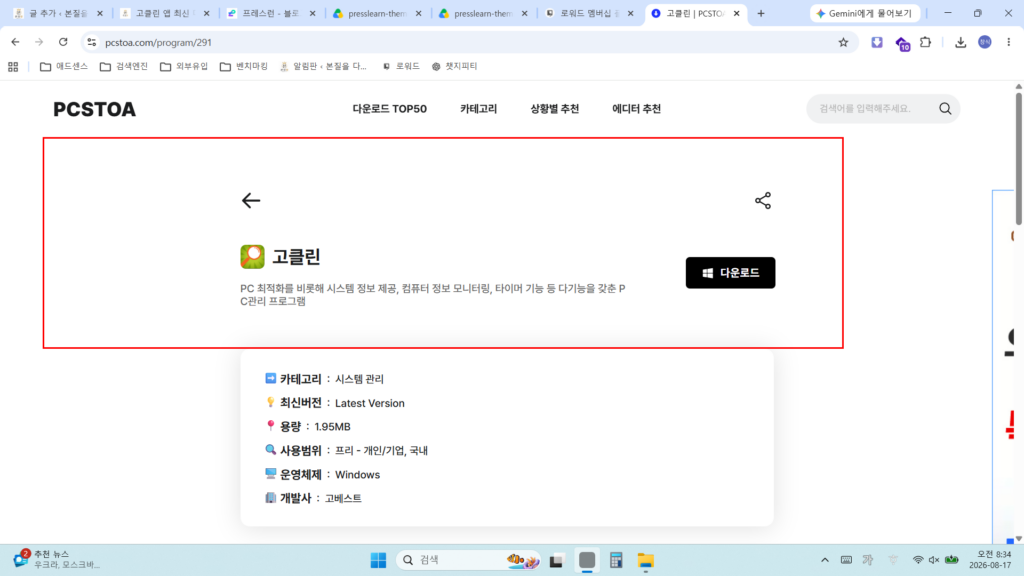Image resolution: width=1024 pixels, height=576 pixels.
Task: Click the gray active app icon on taskbar
Action: coord(587,560)
